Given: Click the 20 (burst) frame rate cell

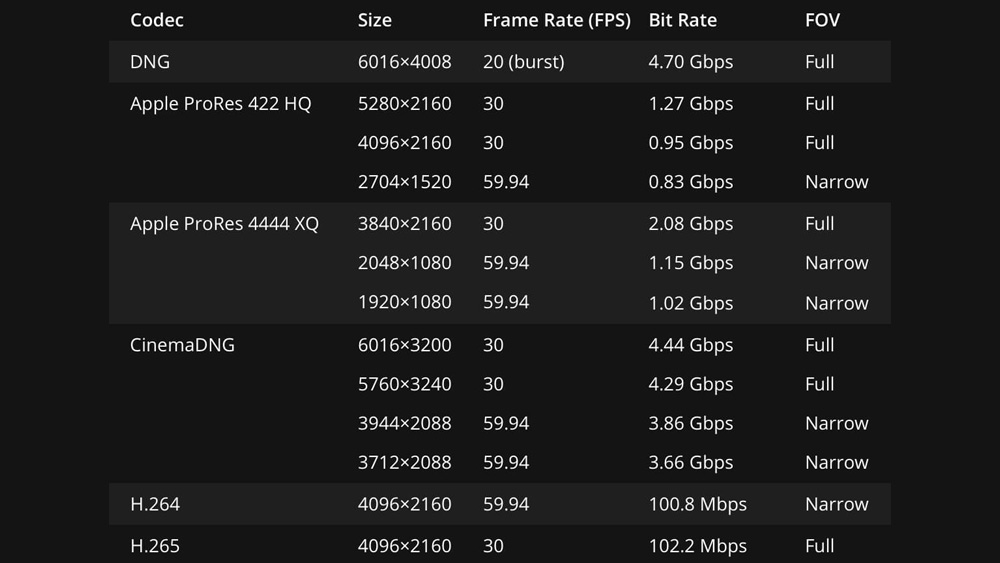Looking at the screenshot, I should (524, 62).
